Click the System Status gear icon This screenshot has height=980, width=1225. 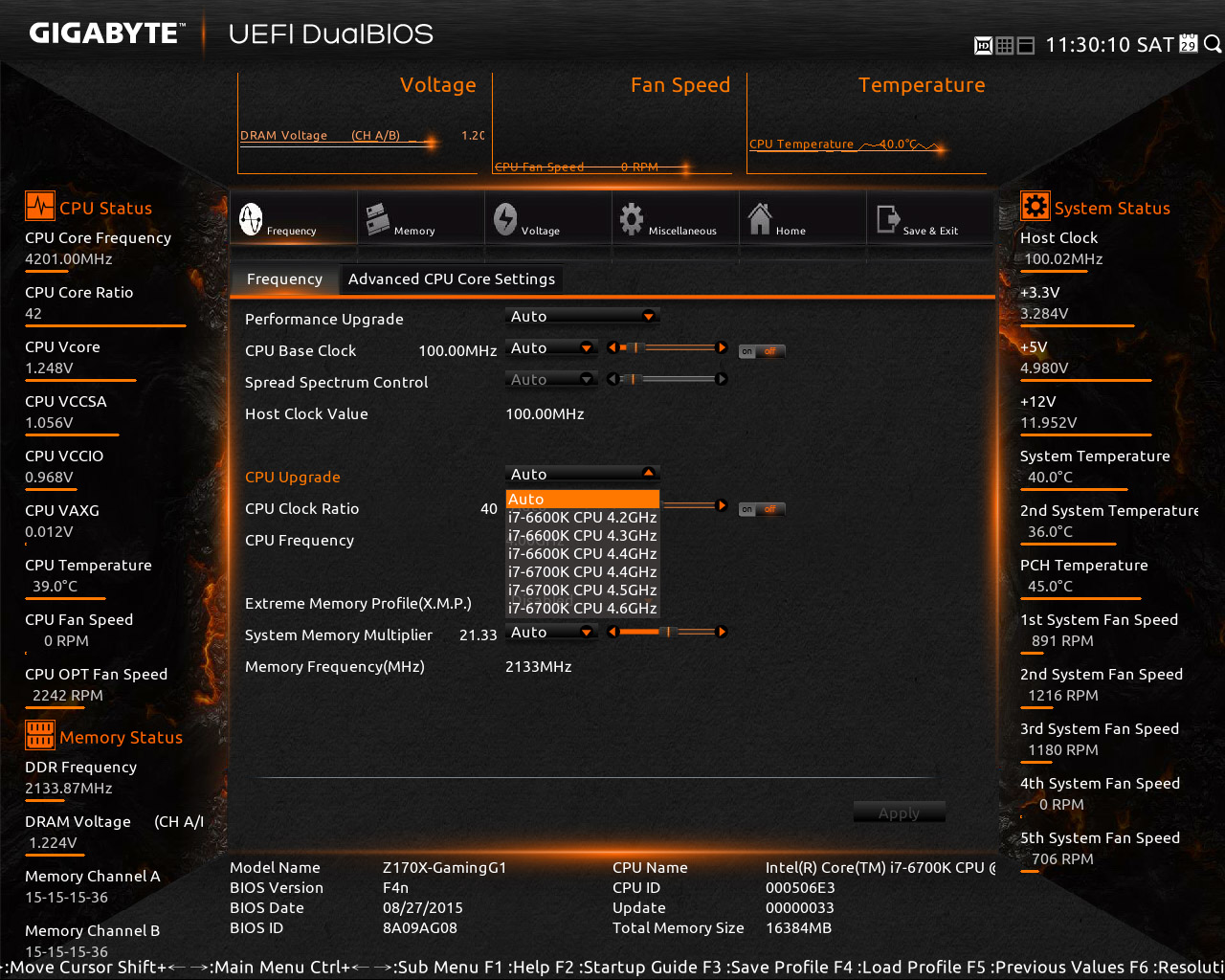click(1035, 206)
